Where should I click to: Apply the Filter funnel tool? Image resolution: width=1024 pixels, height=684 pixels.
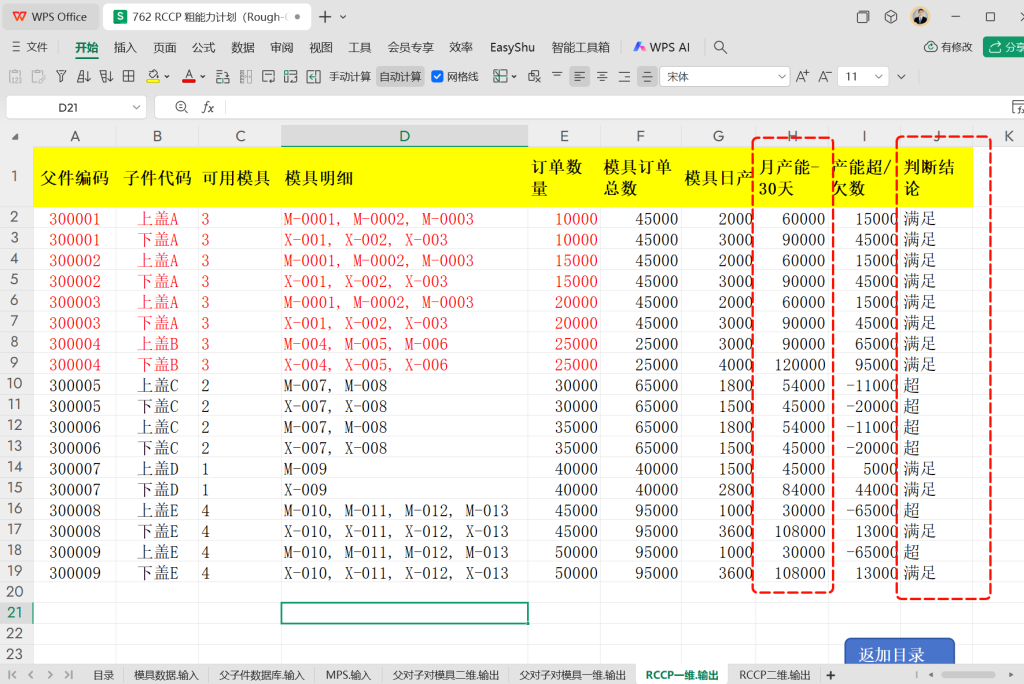tap(61, 76)
